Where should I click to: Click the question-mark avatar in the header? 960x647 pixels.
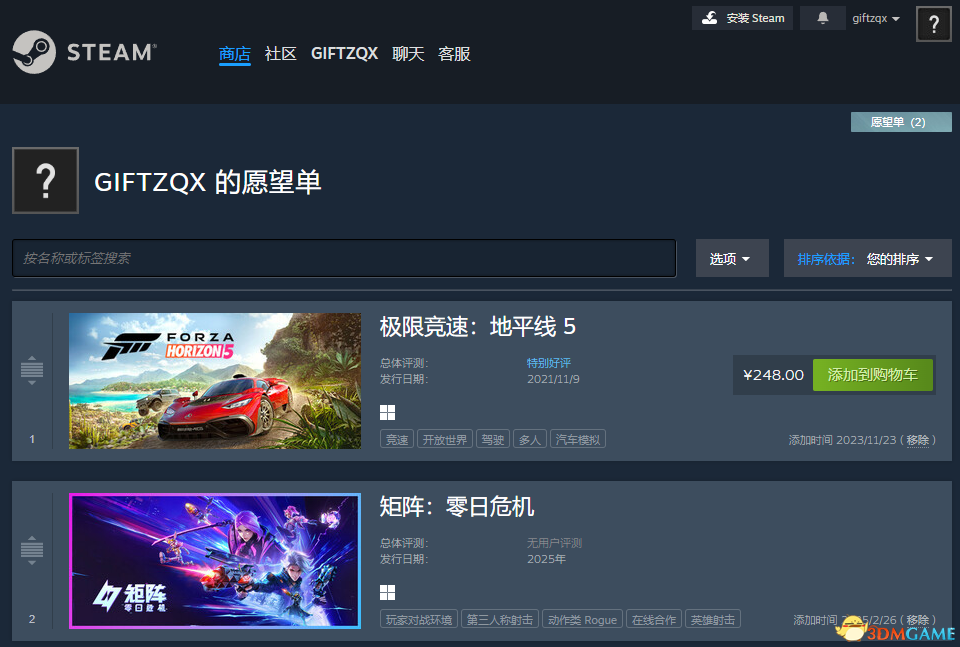pyautogui.click(x=934, y=24)
